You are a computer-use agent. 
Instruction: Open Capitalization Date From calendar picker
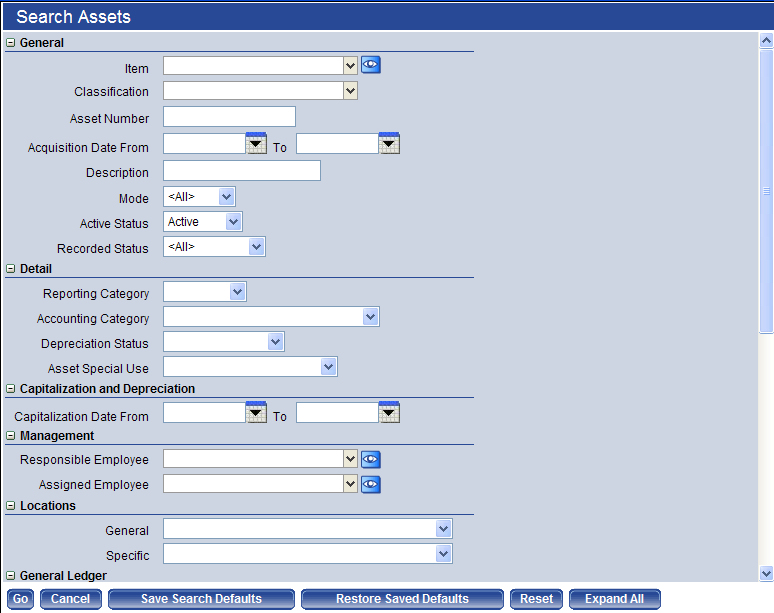pos(256,413)
